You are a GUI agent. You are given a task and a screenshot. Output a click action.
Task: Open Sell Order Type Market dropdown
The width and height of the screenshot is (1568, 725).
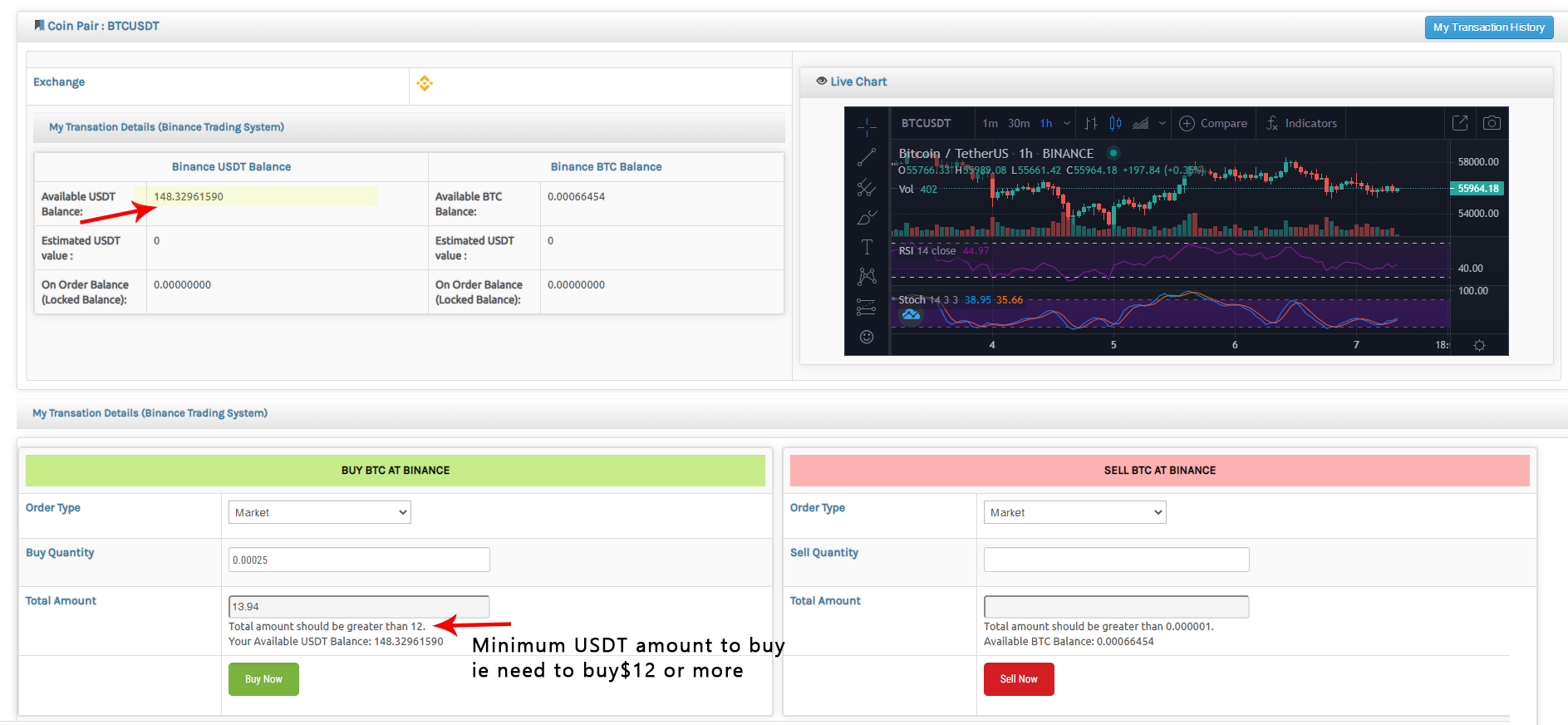pyautogui.click(x=1075, y=512)
